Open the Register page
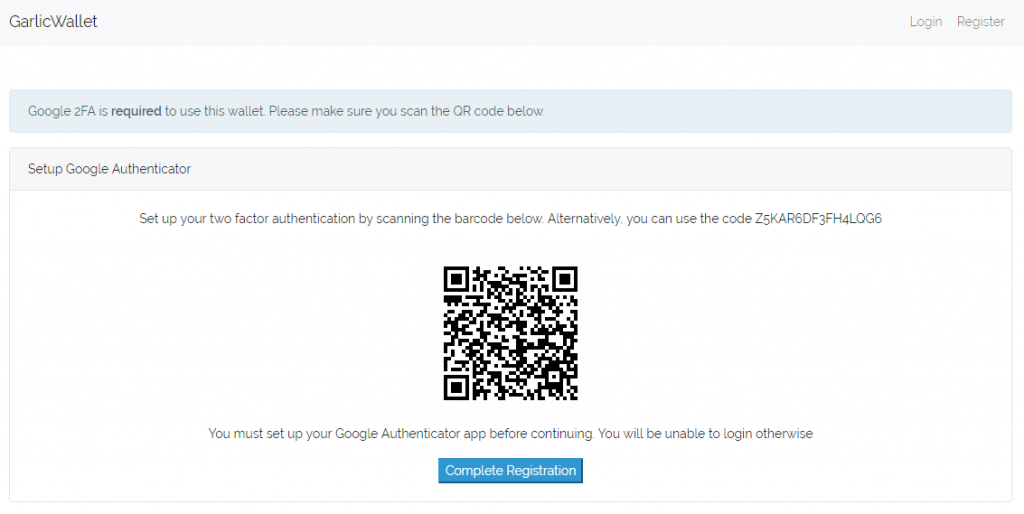The height and width of the screenshot is (514, 1024). click(x=980, y=22)
